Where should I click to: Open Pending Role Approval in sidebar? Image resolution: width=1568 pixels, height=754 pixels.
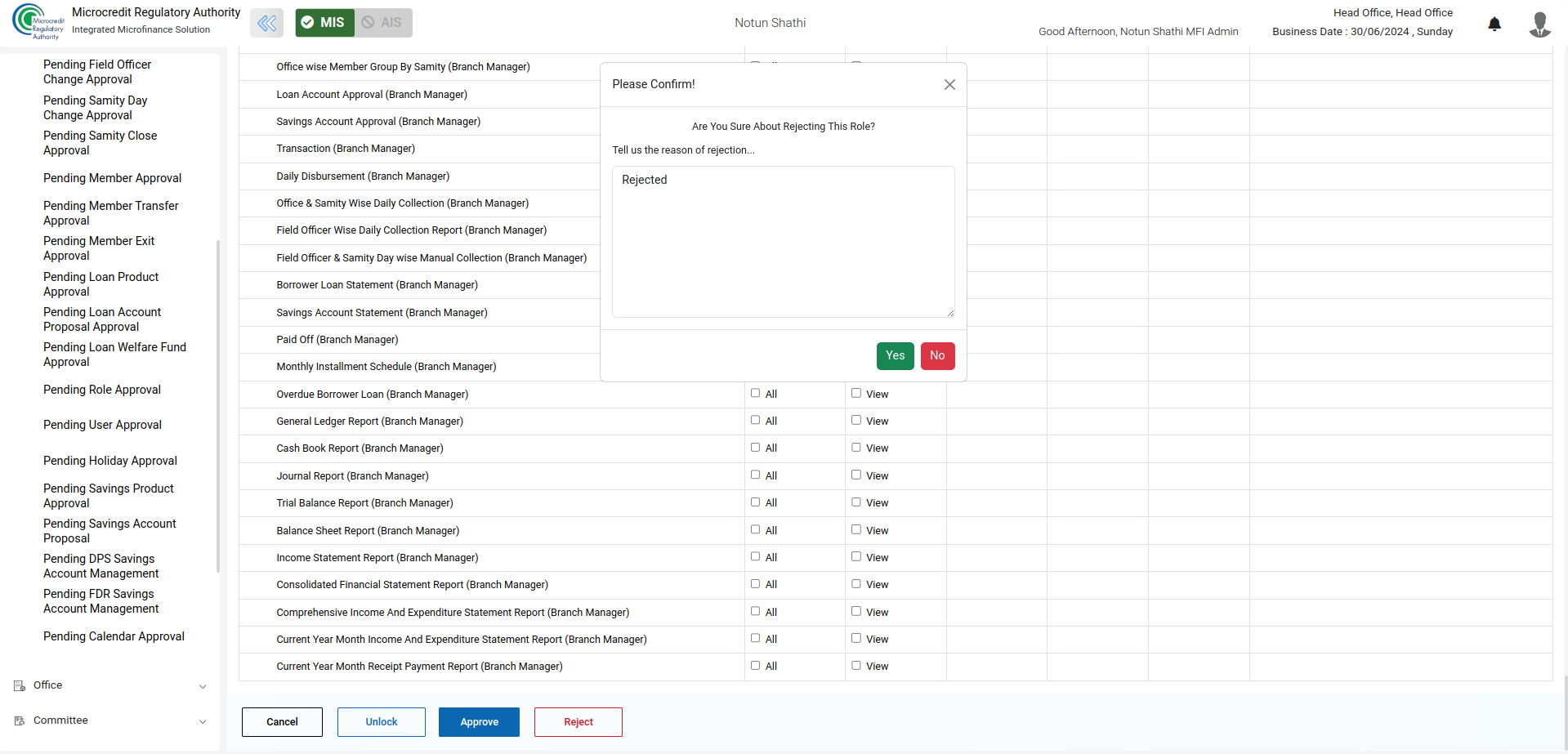point(102,390)
